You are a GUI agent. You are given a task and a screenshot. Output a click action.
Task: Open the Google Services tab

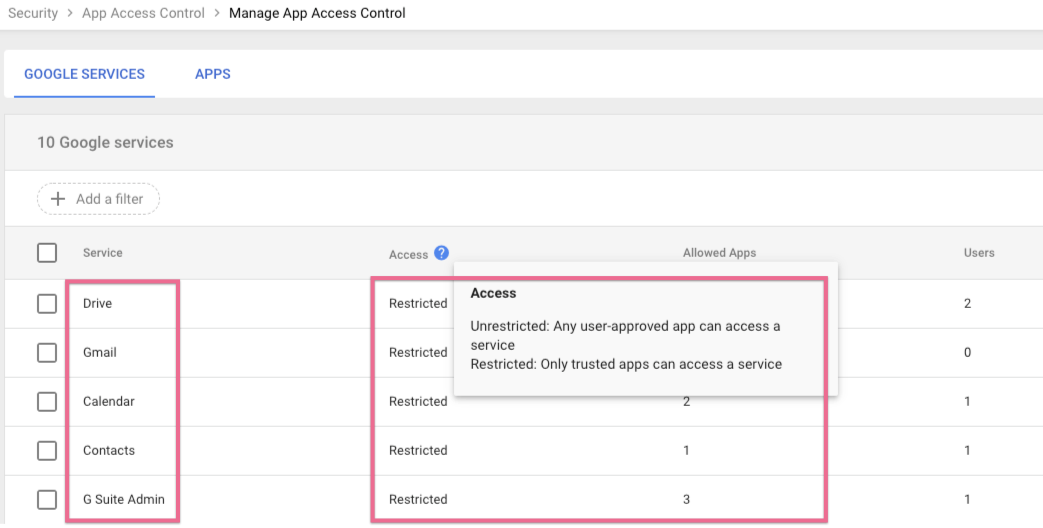pos(84,74)
